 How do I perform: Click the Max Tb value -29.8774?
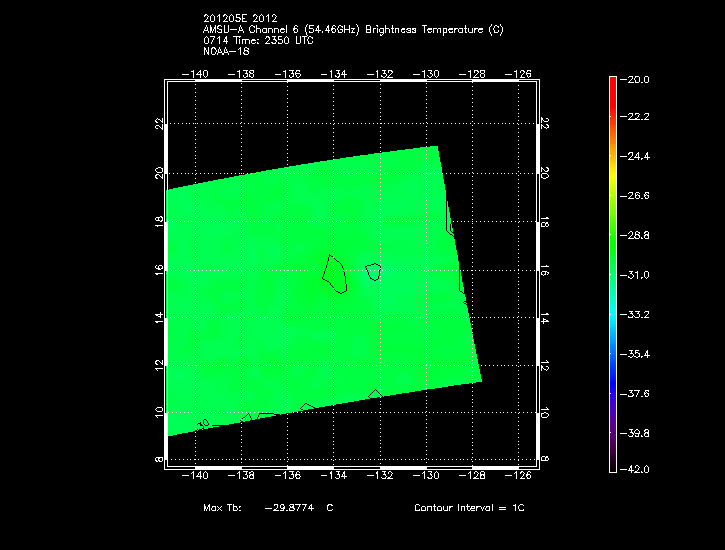290,508
